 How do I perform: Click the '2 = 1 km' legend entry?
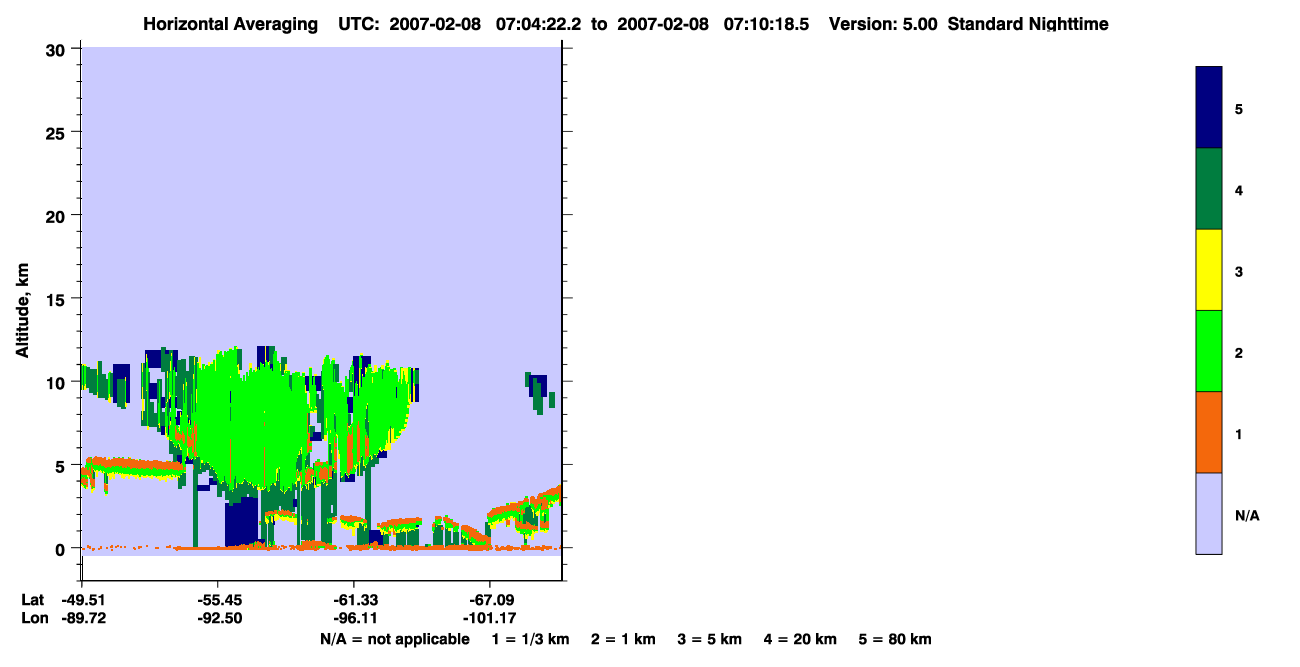point(623,639)
